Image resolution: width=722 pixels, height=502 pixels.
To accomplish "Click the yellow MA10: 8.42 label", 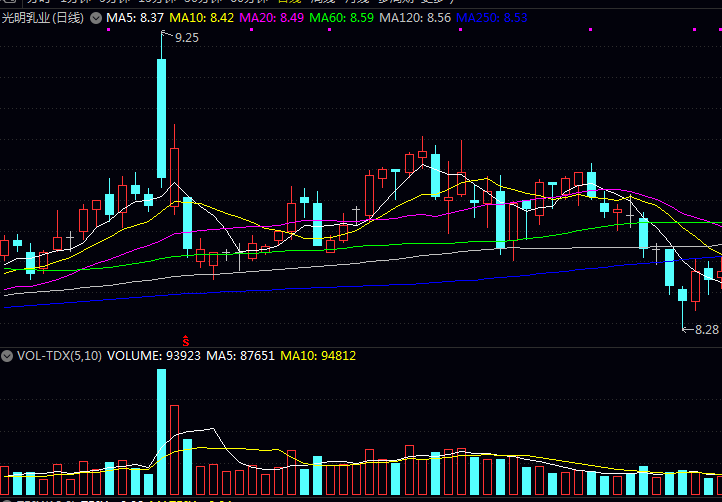I will coord(202,18).
